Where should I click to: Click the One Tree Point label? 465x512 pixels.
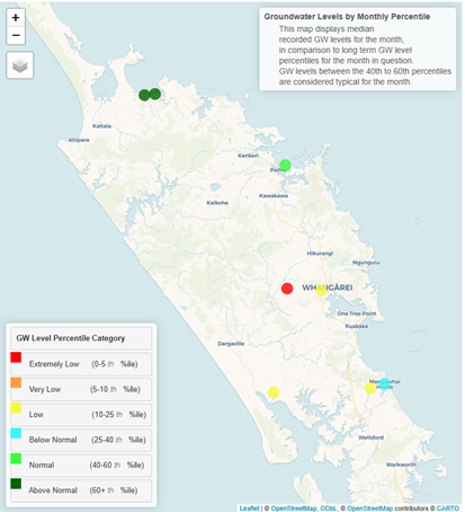357,314
